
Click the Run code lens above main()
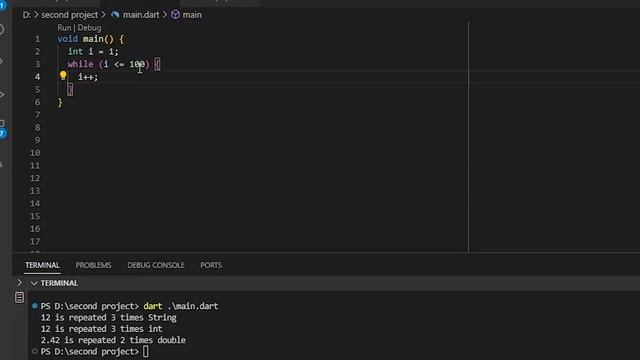[64, 28]
